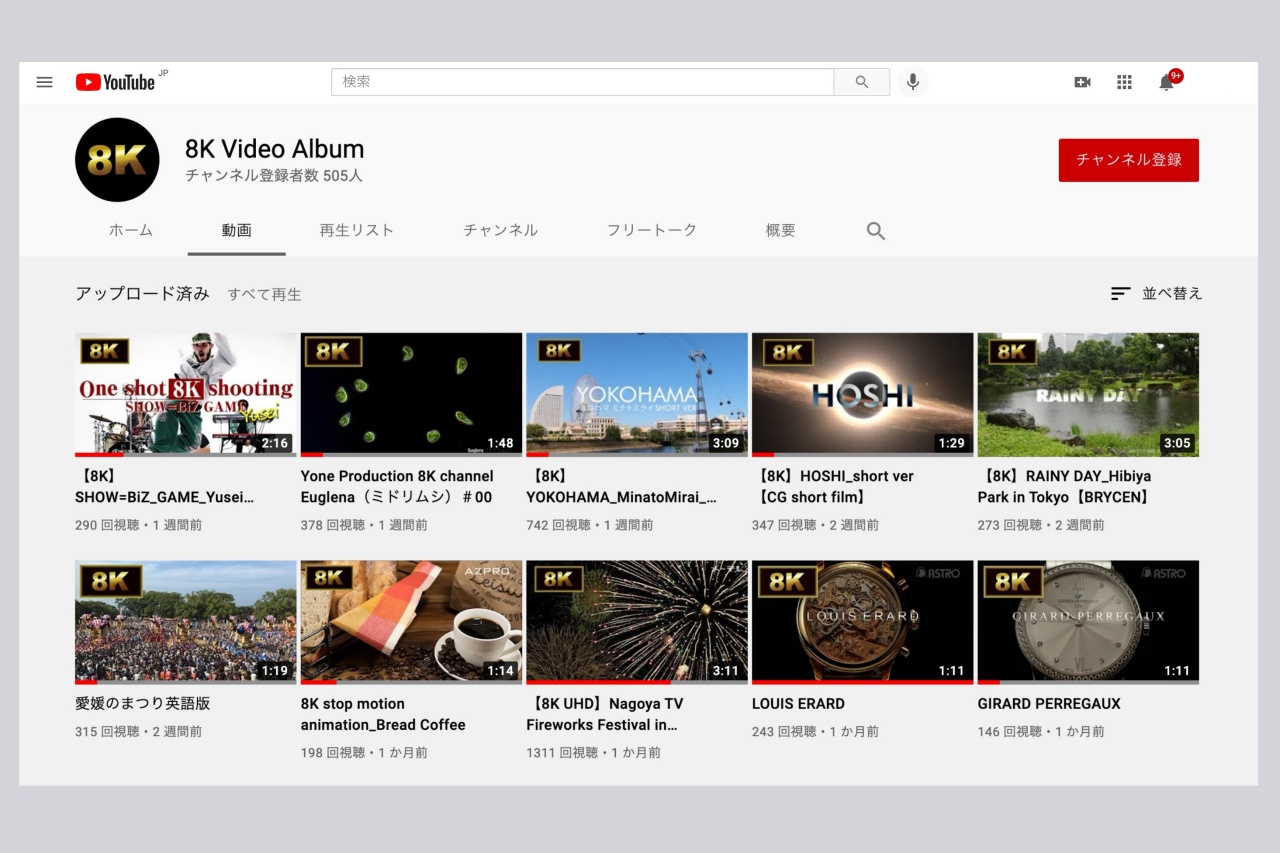Open the HOSHI video thumbnail
The width and height of the screenshot is (1280, 853).
pos(863,394)
